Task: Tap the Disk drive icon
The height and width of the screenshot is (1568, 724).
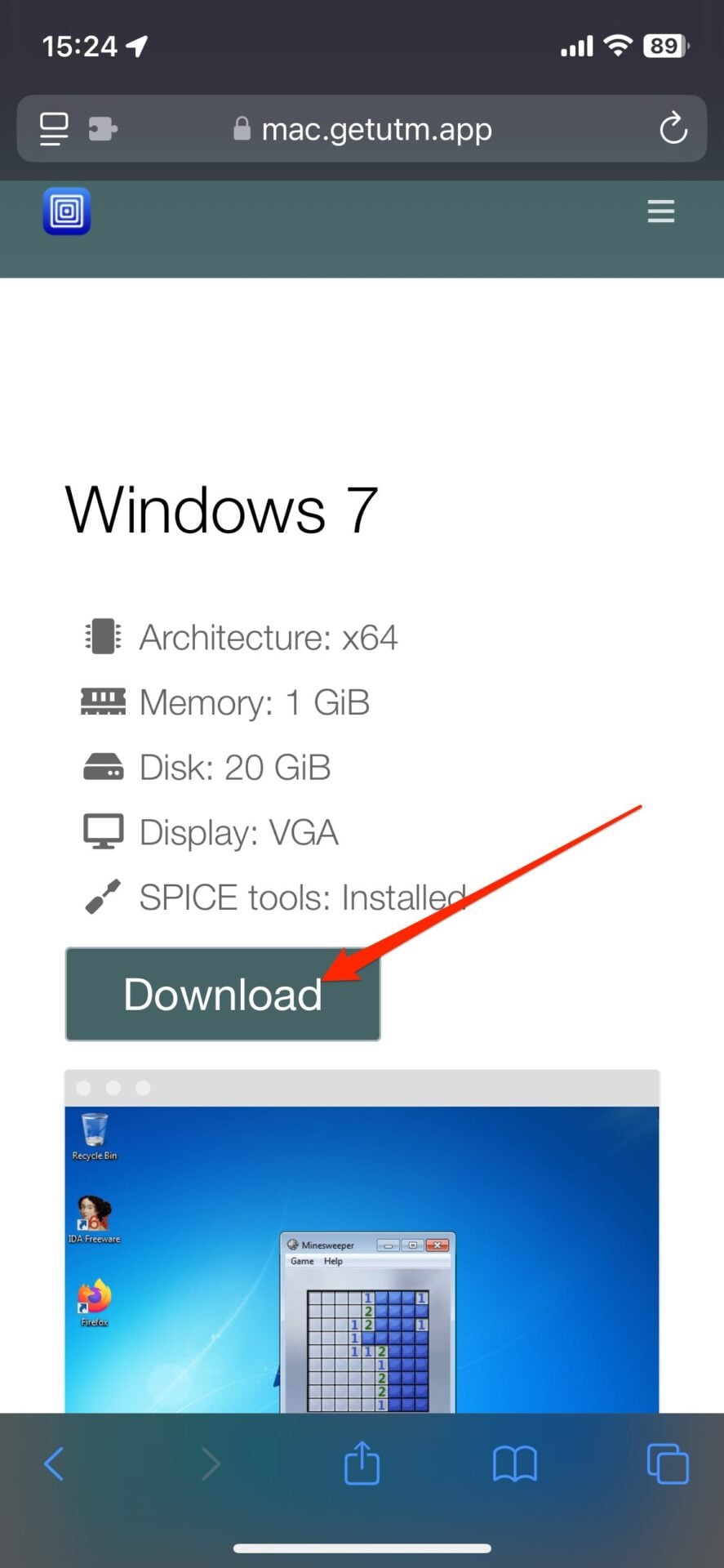Action: [103, 767]
